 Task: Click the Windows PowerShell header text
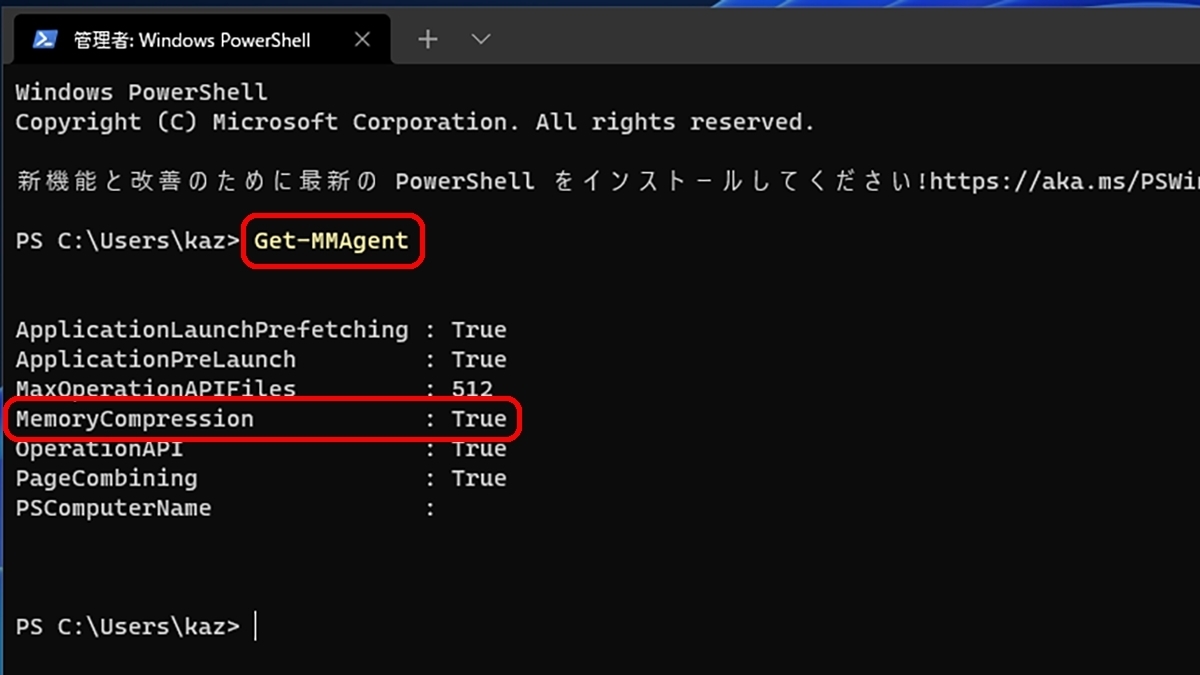tap(142, 93)
